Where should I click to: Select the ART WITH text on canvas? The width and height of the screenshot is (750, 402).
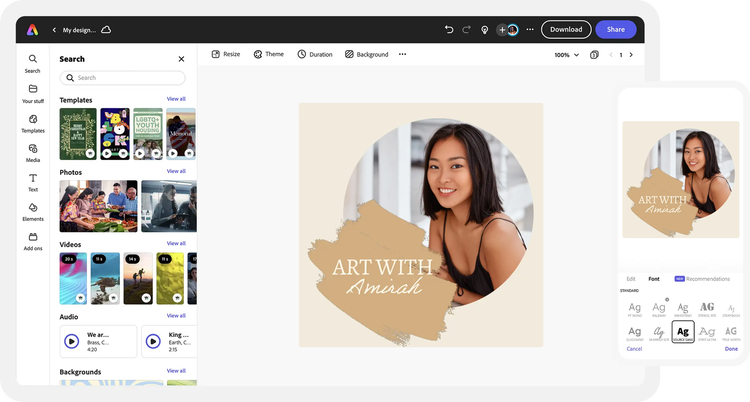coord(382,267)
